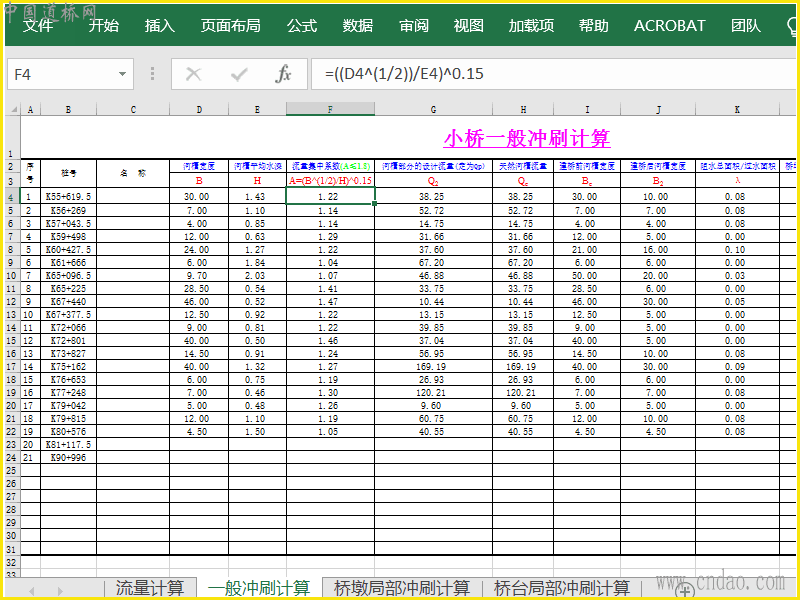Click the Insert Function fx icon
Screen dimensions: 800x600
coord(283,74)
